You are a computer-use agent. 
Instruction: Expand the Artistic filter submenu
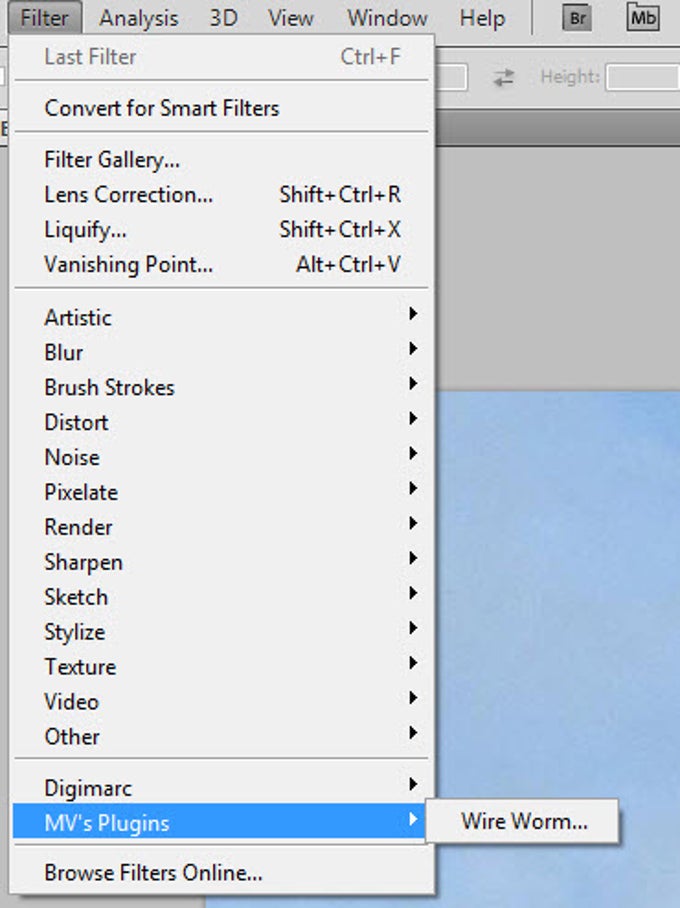click(78, 317)
